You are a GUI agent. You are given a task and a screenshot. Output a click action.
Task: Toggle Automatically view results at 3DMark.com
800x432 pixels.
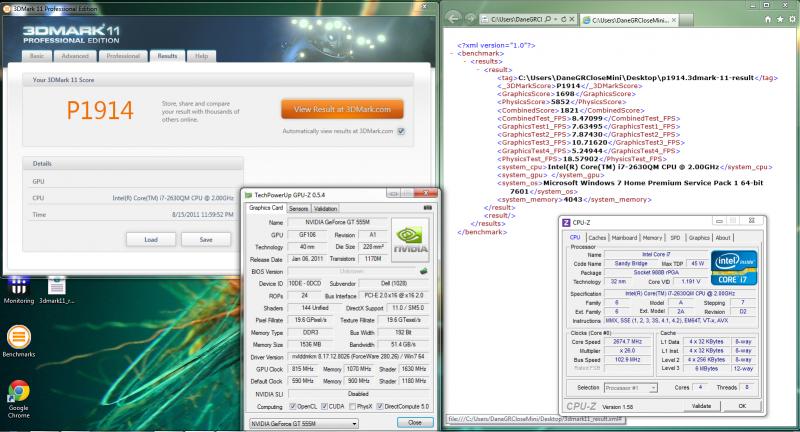coord(401,132)
